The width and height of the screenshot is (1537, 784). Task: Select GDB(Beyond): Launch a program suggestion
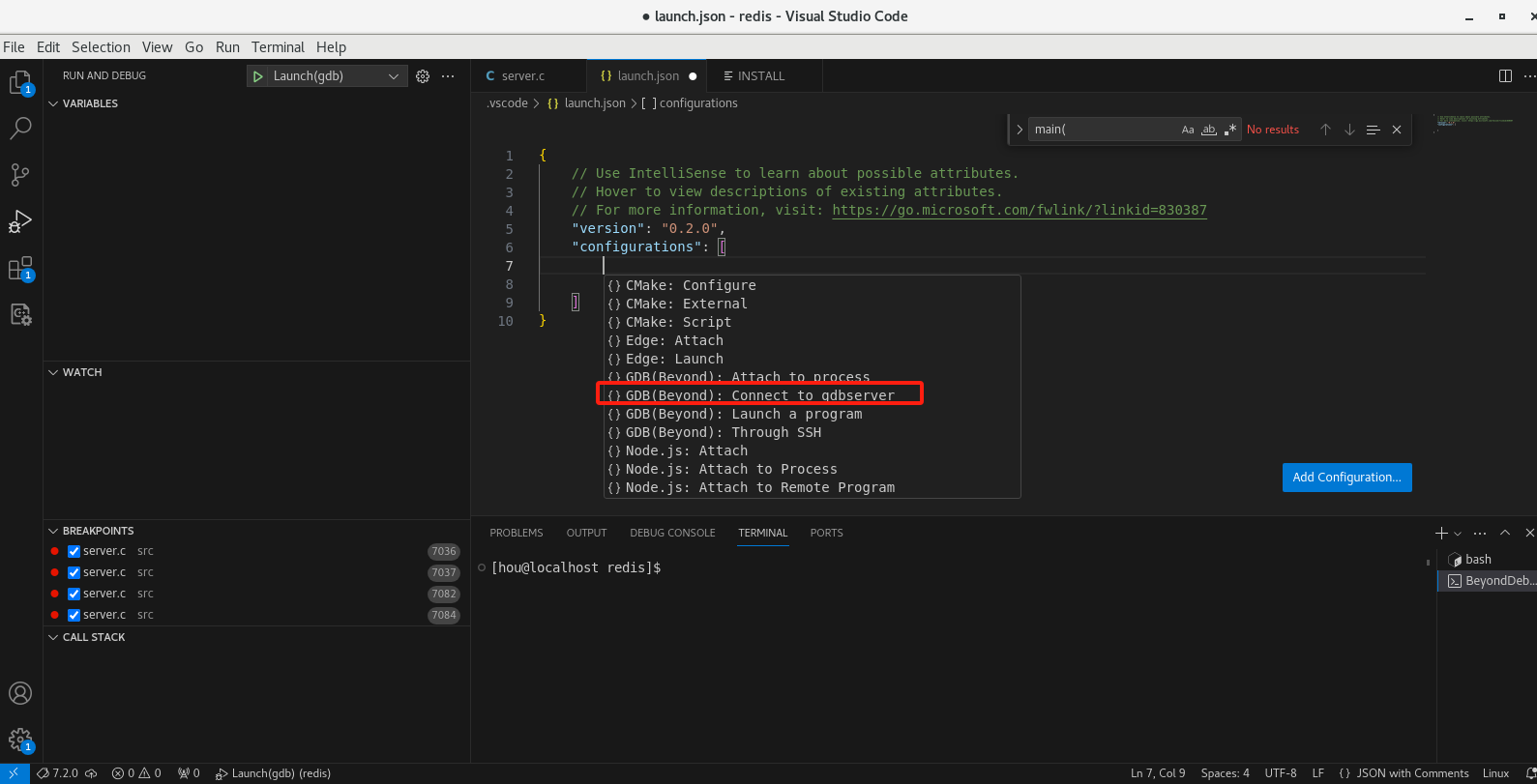click(x=812, y=414)
